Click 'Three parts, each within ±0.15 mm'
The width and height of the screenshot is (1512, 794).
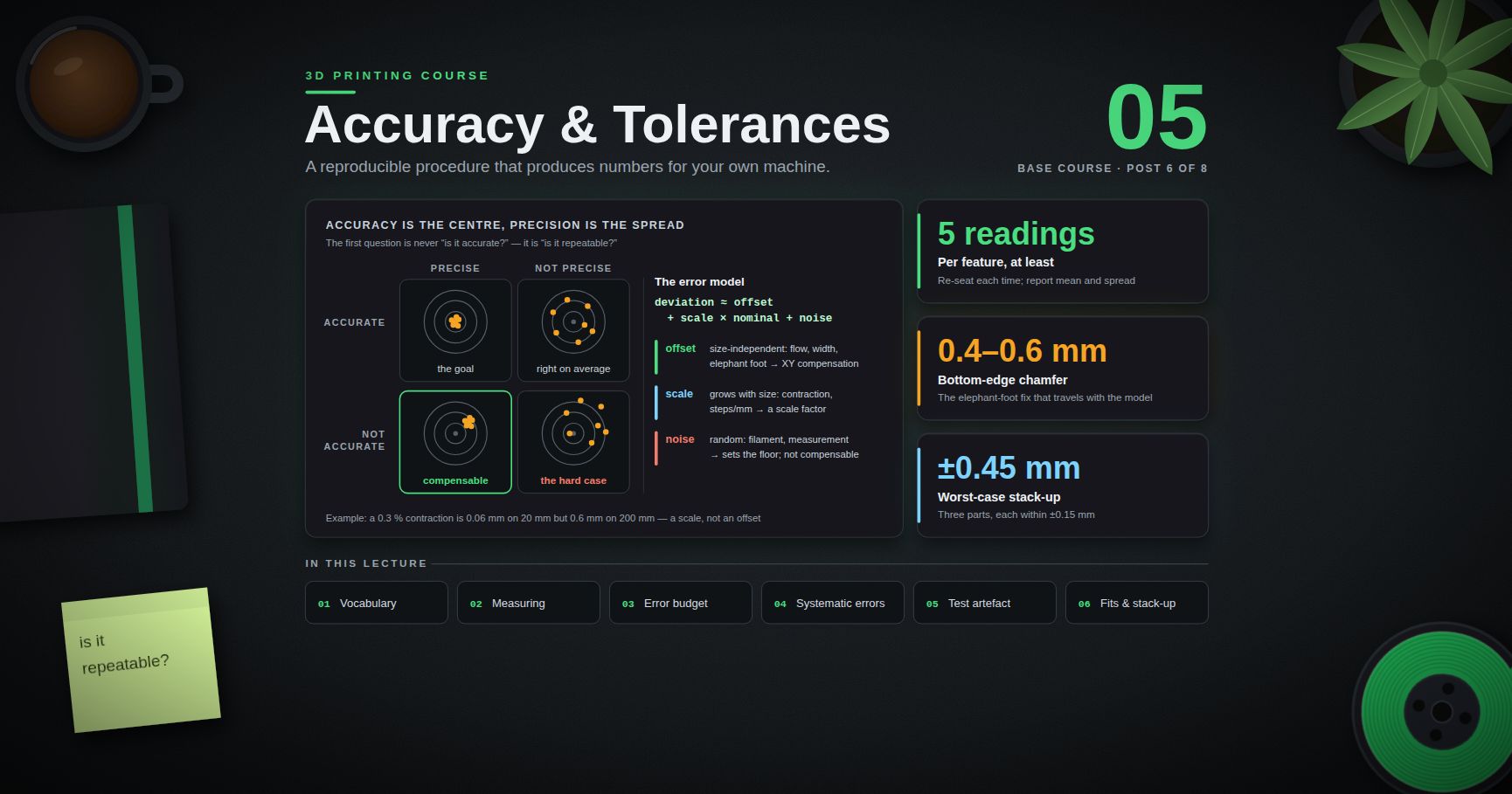pos(1016,514)
